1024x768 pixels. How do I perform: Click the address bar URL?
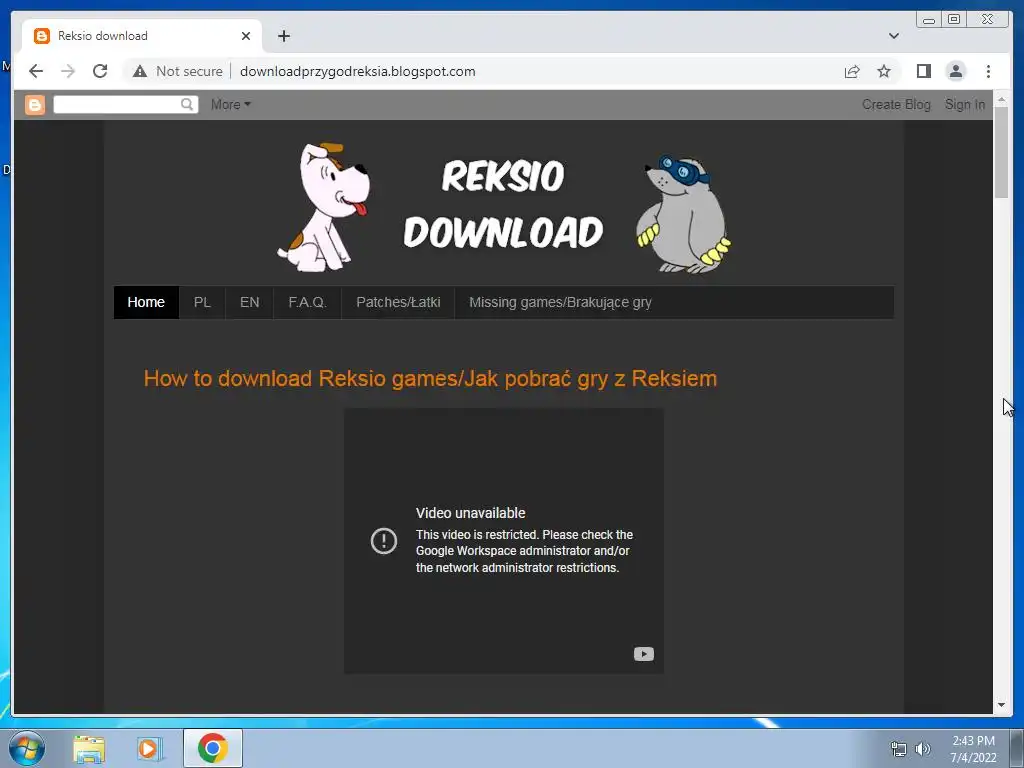[x=357, y=71]
